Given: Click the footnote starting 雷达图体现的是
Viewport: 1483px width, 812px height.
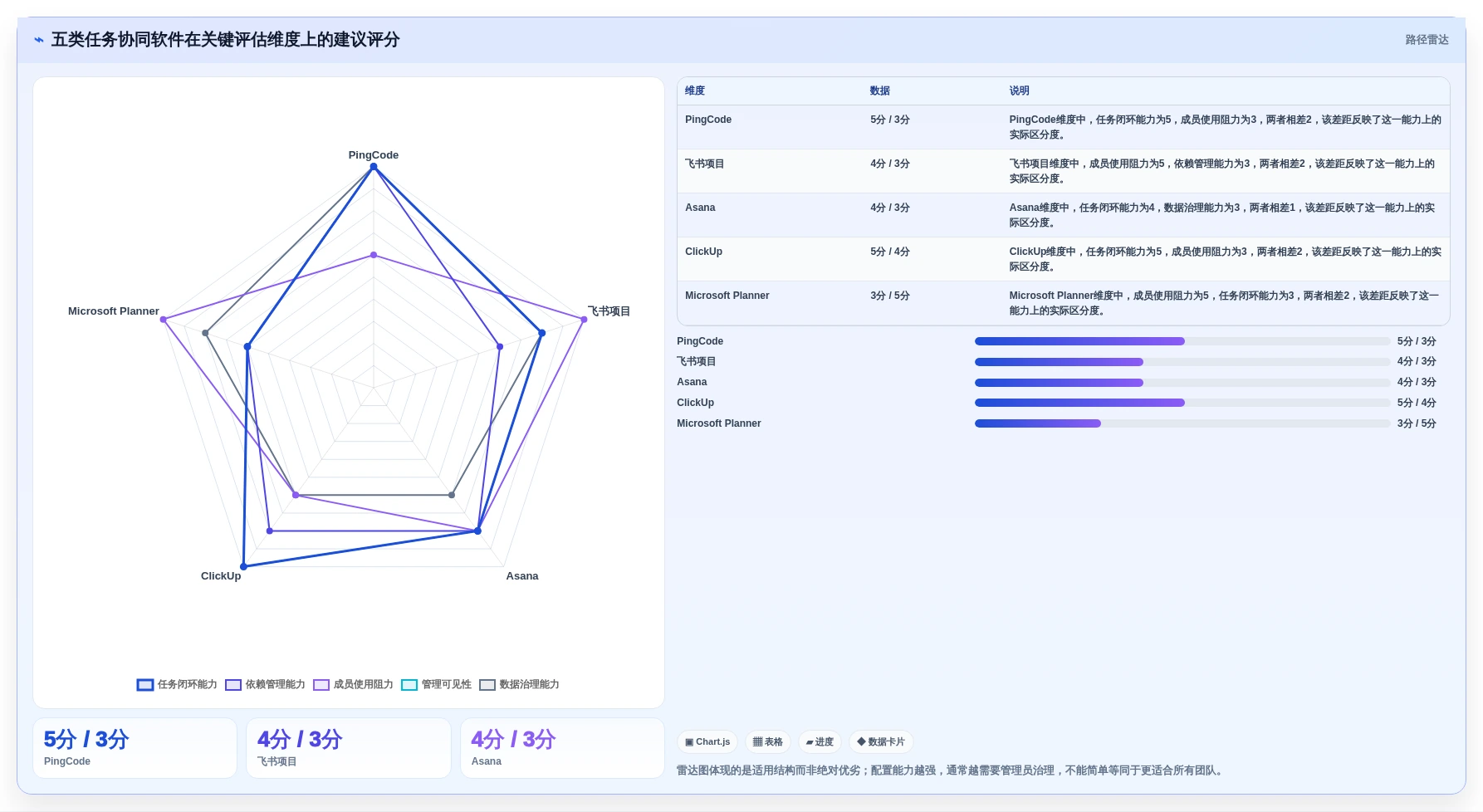Looking at the screenshot, I should click(x=952, y=770).
